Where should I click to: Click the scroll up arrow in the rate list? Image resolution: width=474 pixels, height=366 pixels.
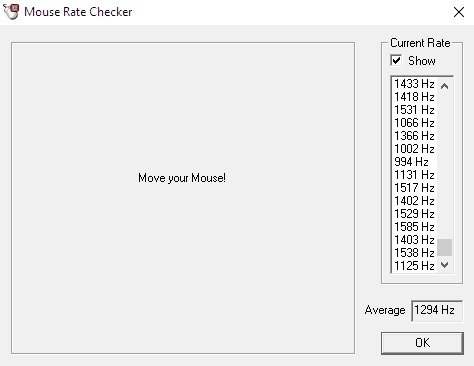(444, 86)
